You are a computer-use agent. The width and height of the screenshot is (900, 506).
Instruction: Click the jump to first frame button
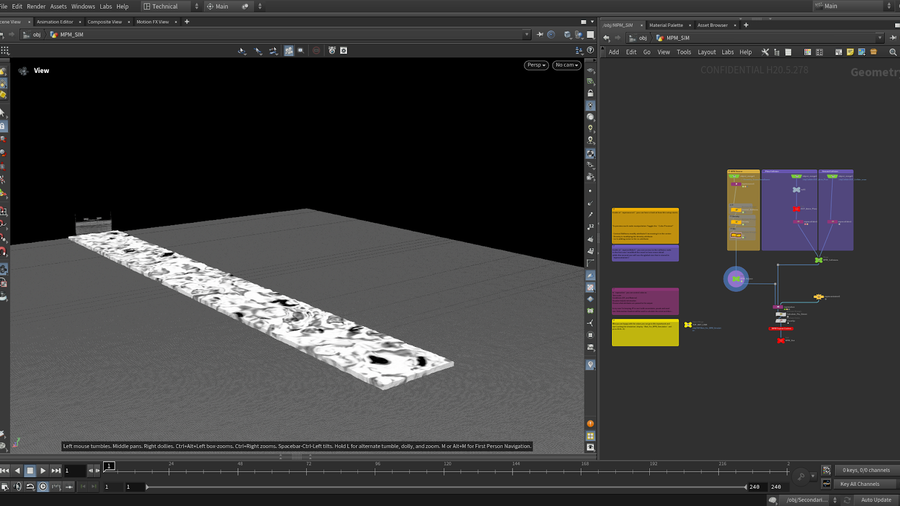click(5, 470)
